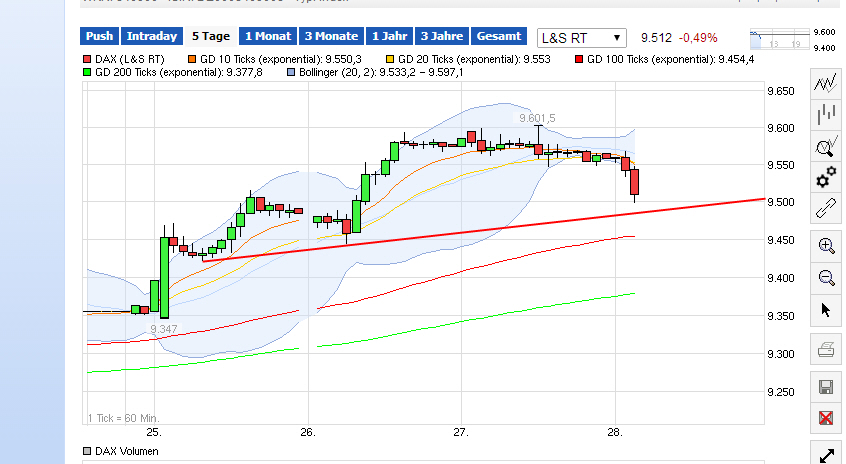Screen dimensions: 846x464
Task: Zoom out with the minus magnifier
Action: (825, 278)
